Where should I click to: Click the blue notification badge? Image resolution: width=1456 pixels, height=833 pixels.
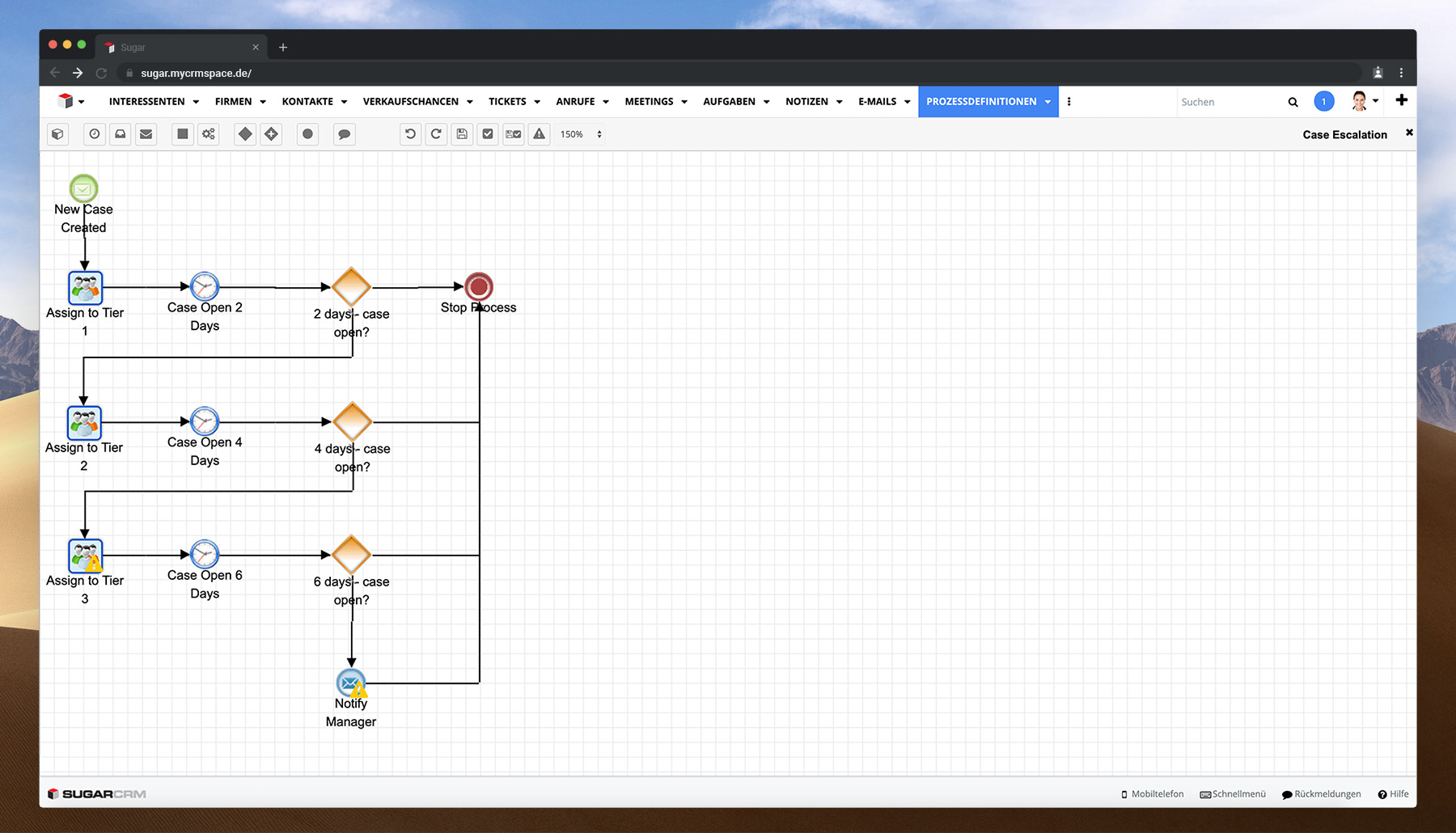[1323, 102]
